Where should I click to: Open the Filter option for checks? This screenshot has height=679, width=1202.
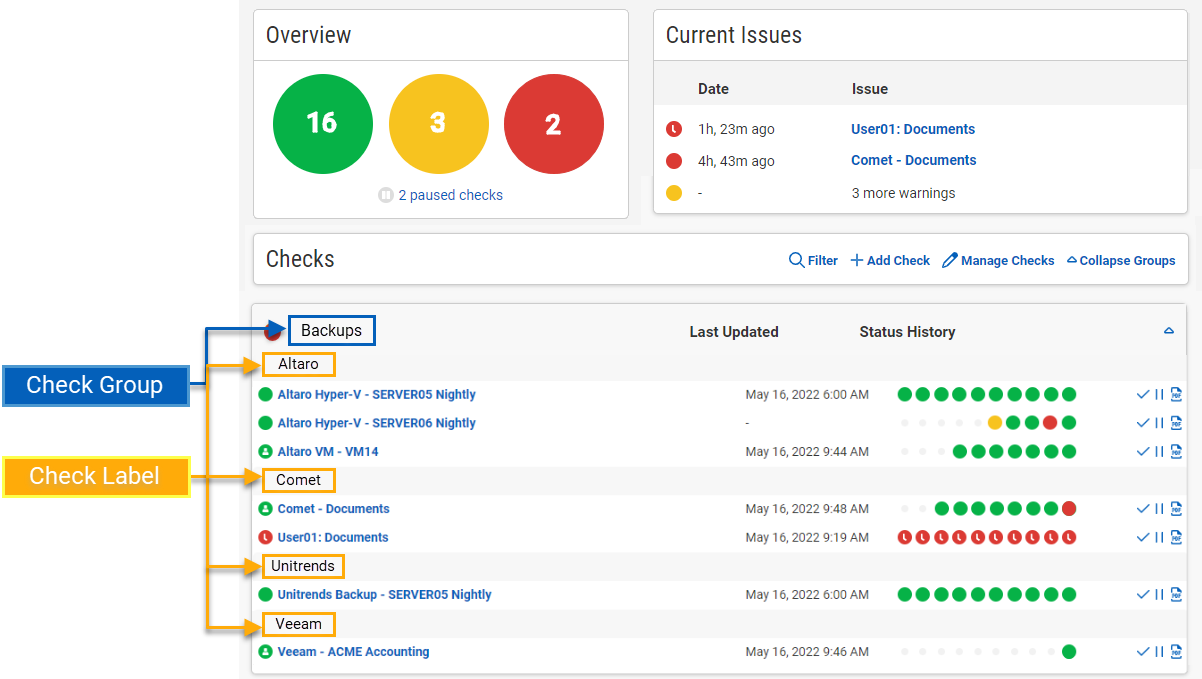(813, 260)
